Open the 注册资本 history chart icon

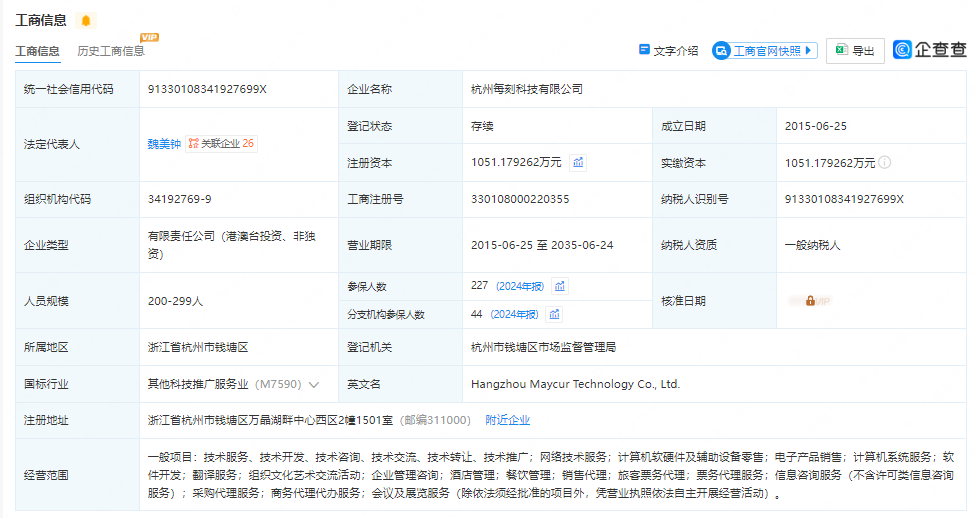578,162
